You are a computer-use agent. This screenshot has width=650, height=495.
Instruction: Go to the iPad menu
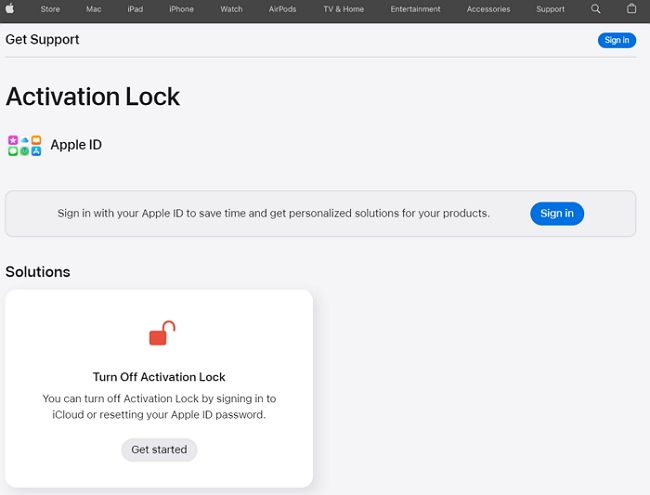[135, 9]
